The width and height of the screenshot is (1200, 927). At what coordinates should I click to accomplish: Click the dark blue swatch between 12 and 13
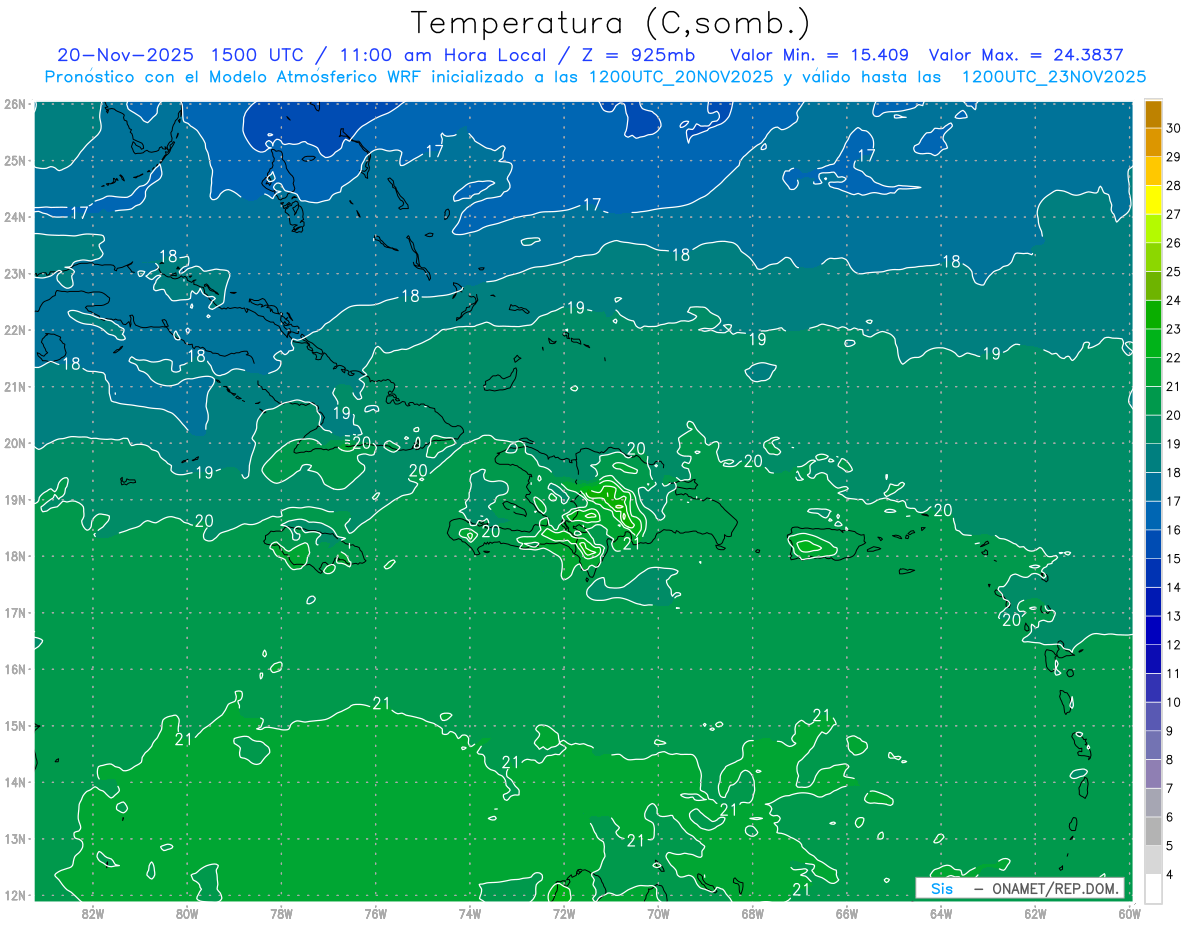tap(1153, 630)
